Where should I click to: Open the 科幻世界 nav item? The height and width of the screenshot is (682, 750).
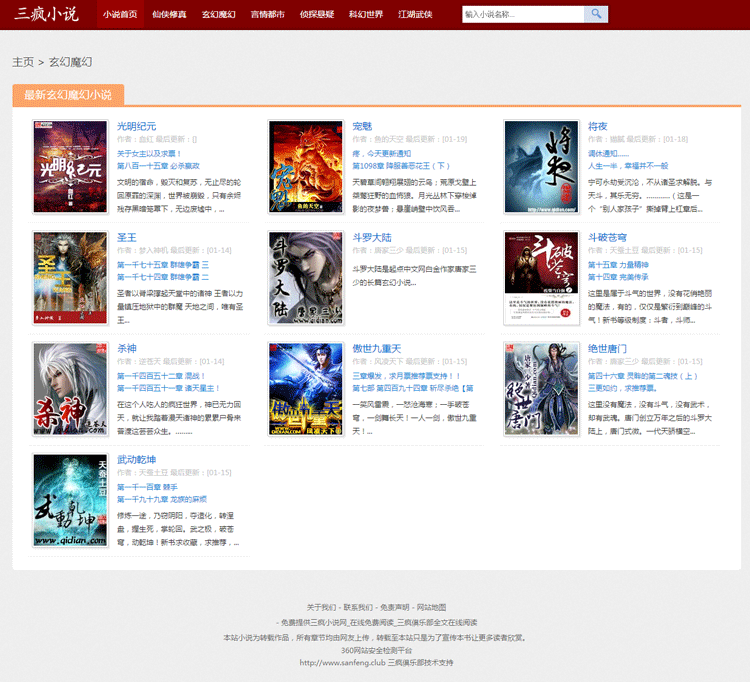(366, 14)
